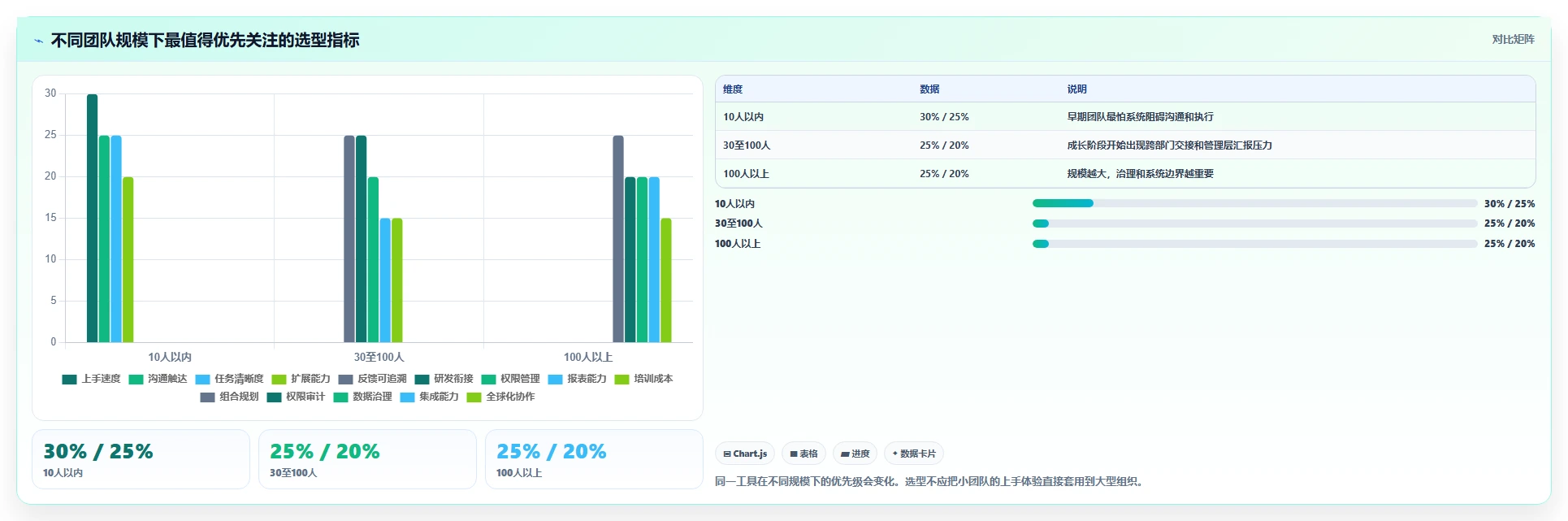The image size is (1568, 521).
Task: Click the 30% / 25% value right of the first progress bar
Action: point(1510,204)
